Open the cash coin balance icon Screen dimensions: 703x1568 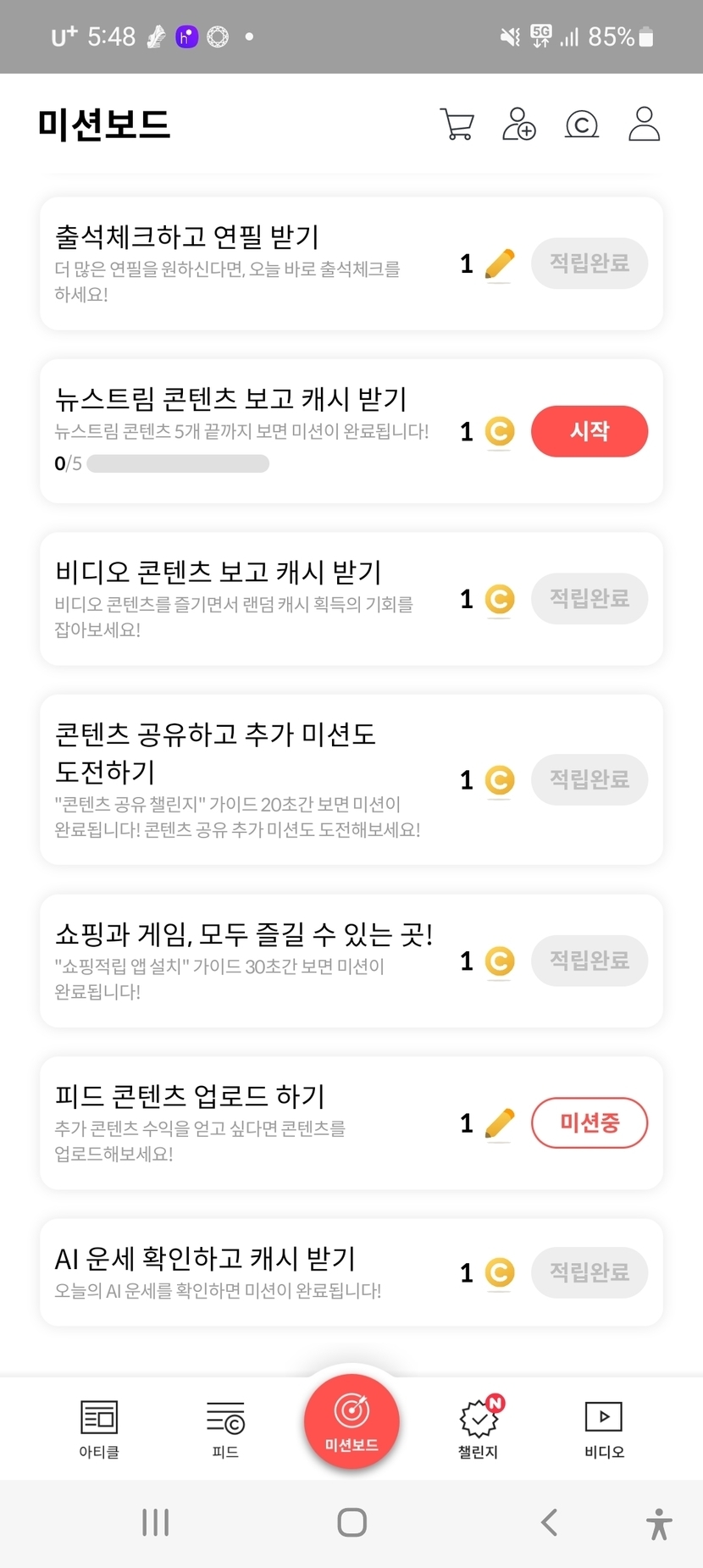pos(582,125)
